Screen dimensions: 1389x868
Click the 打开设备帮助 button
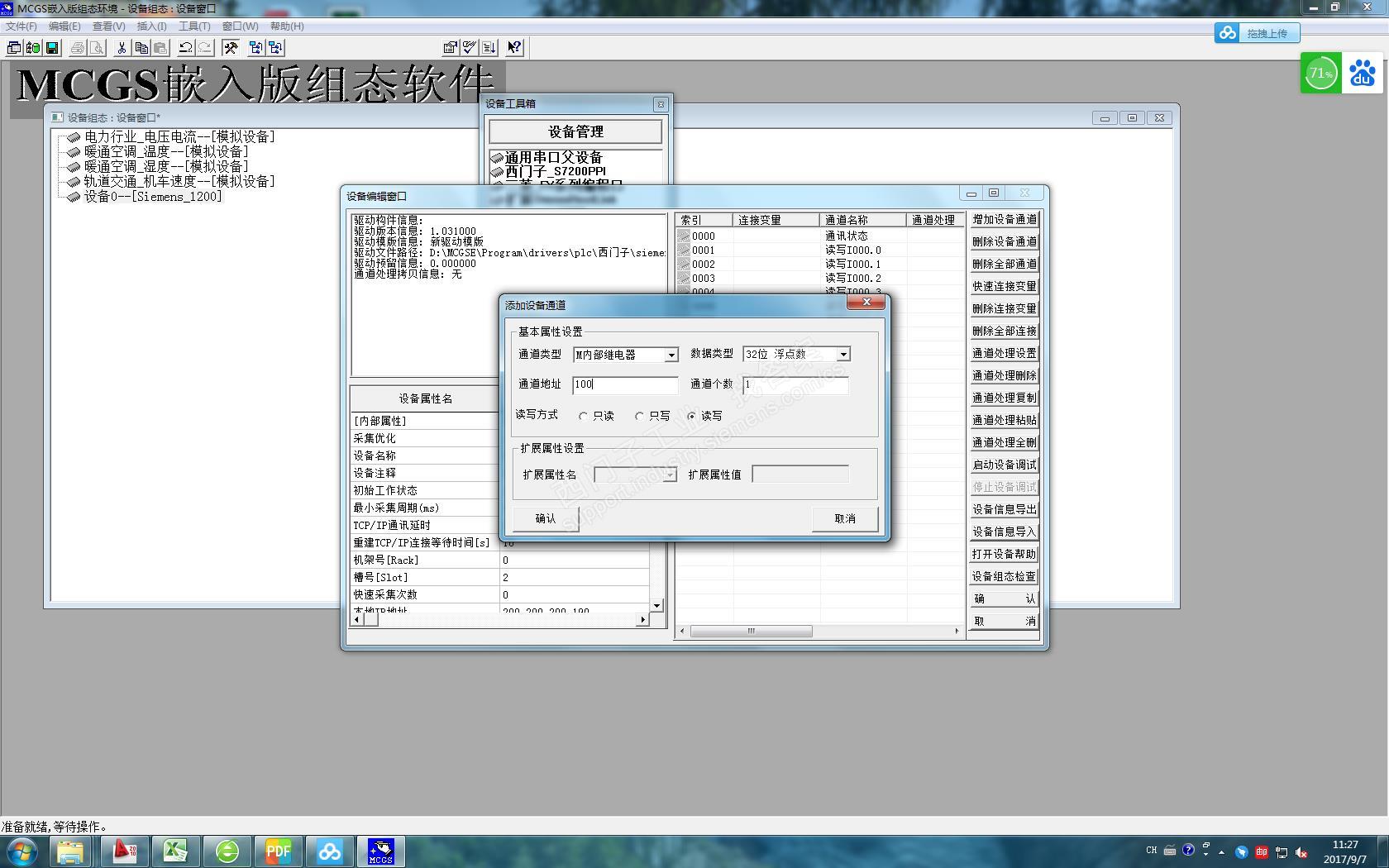pos(1004,555)
